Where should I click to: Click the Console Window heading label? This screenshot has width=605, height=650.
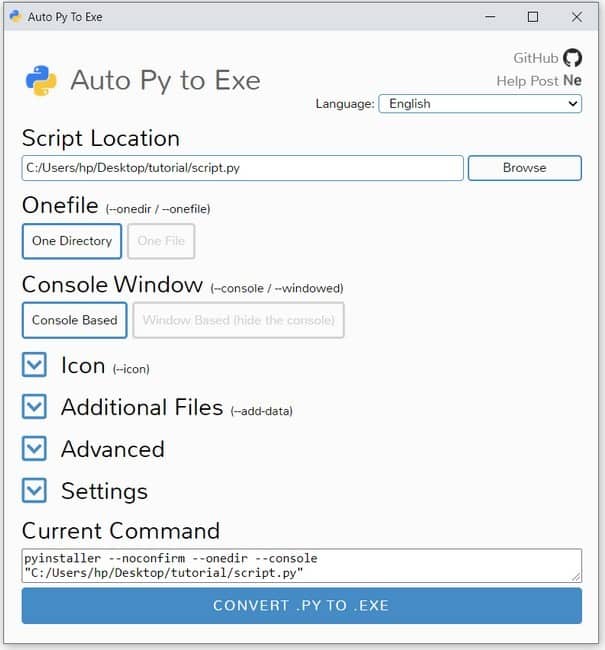coord(112,284)
